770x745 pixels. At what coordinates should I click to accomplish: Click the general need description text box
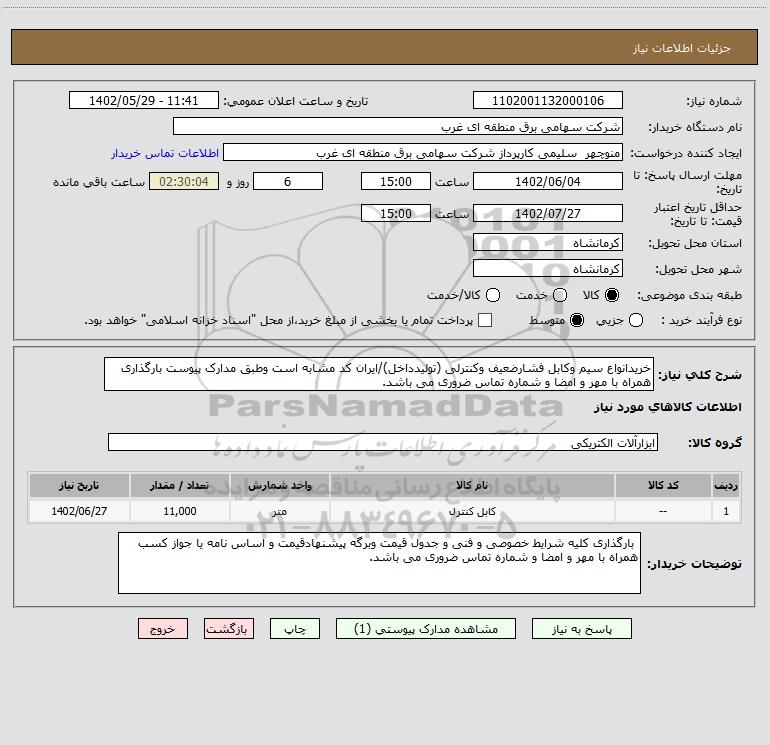tap(379, 374)
